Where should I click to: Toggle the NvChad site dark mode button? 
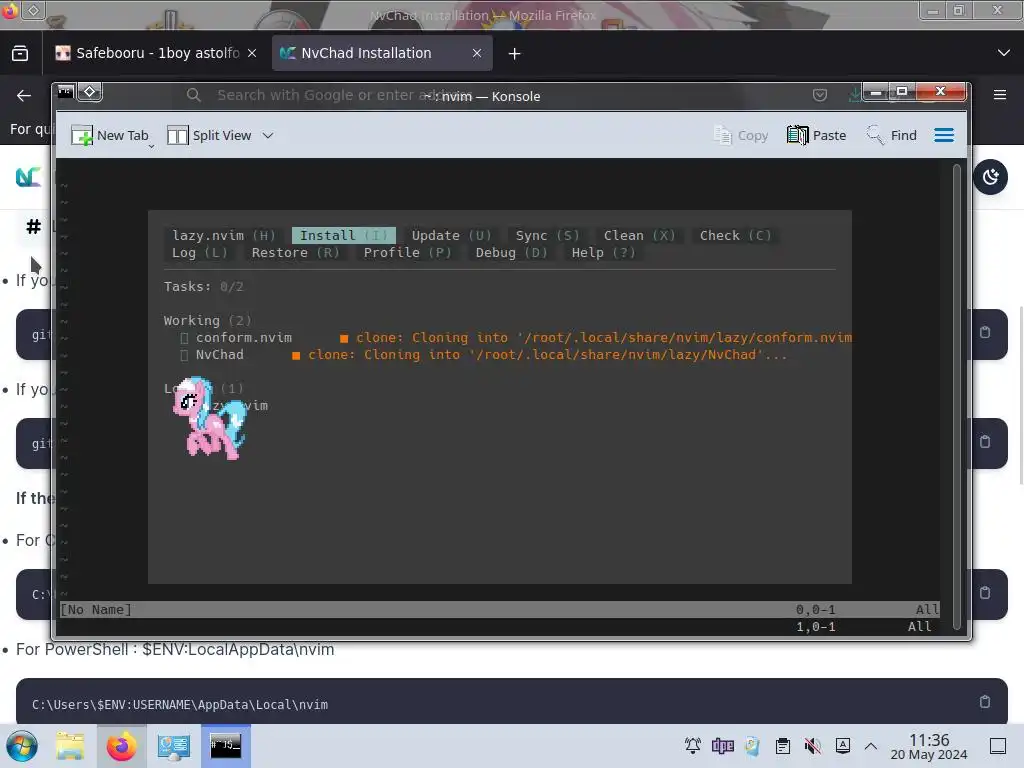tap(990, 177)
